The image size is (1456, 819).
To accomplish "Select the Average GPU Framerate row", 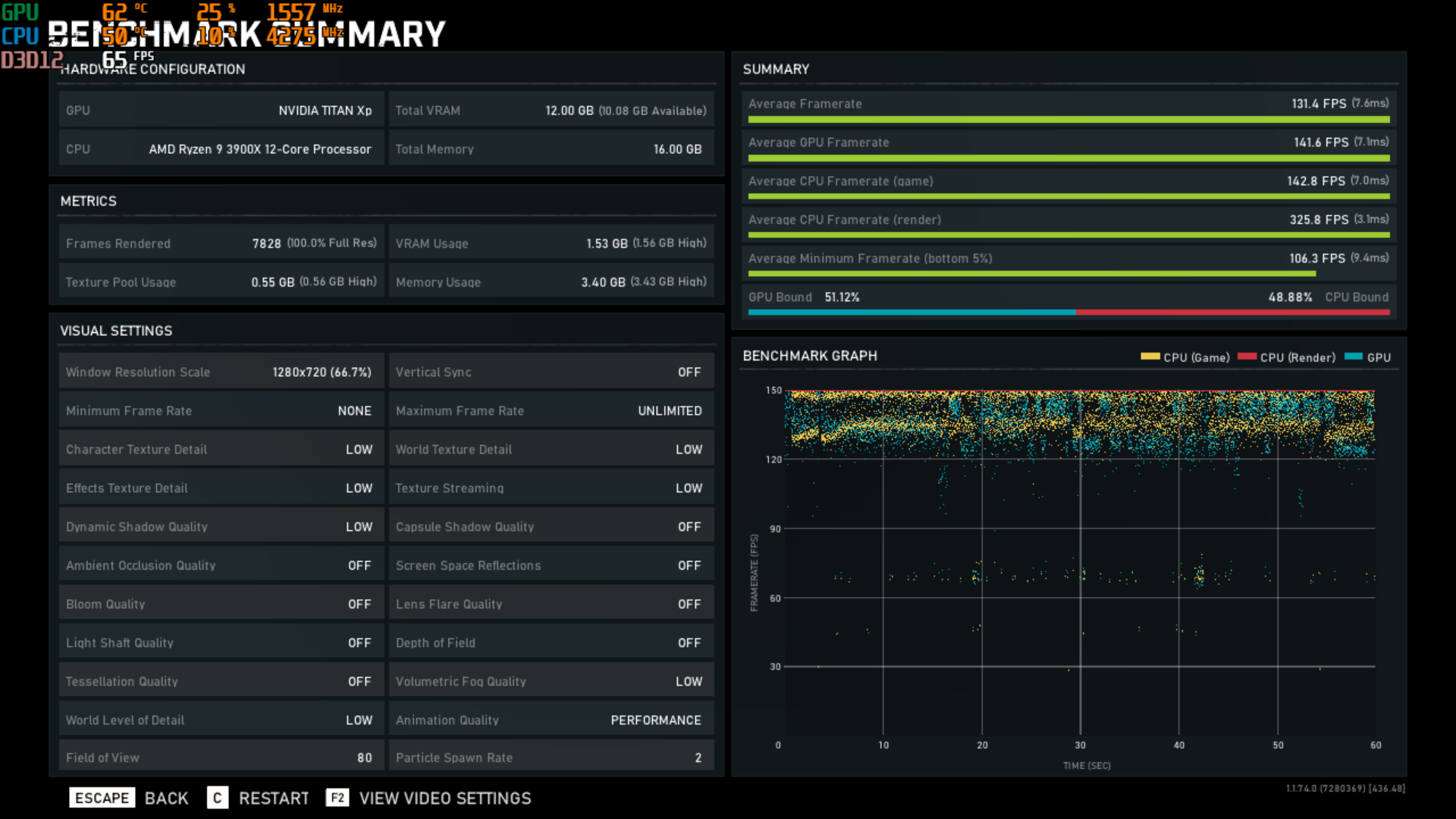I will coord(1068,146).
